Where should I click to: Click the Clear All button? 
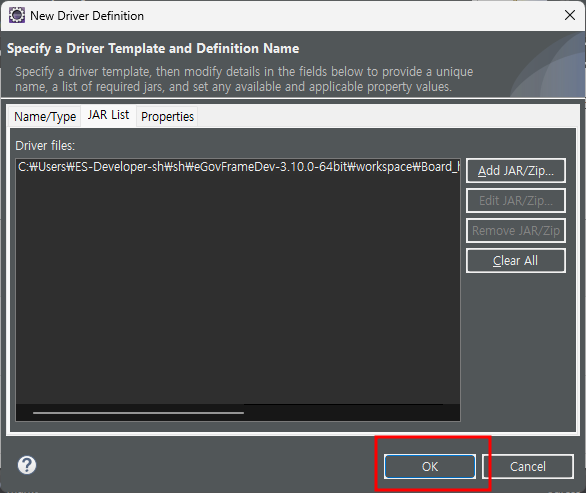516,261
